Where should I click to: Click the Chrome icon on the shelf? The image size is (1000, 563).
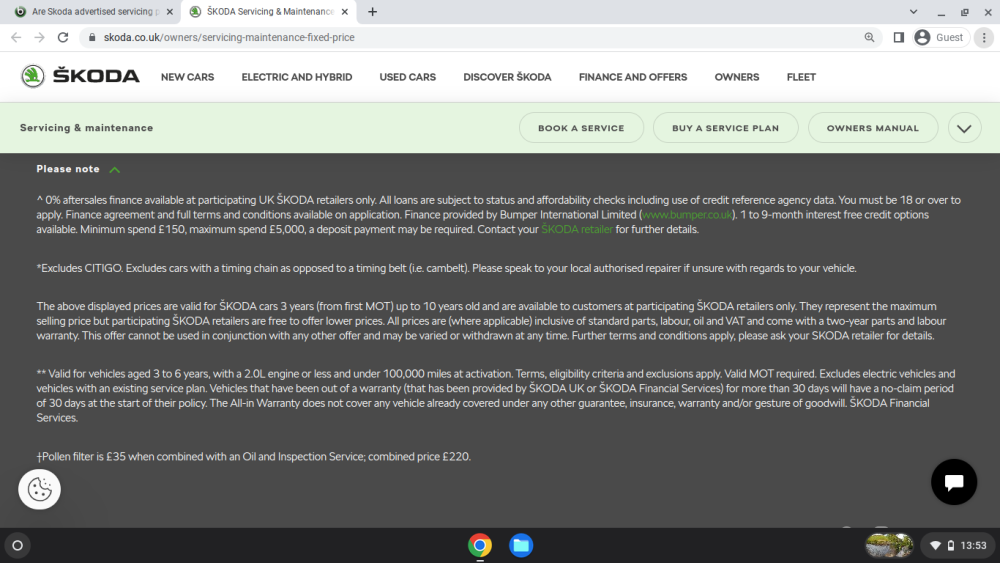tap(480, 545)
